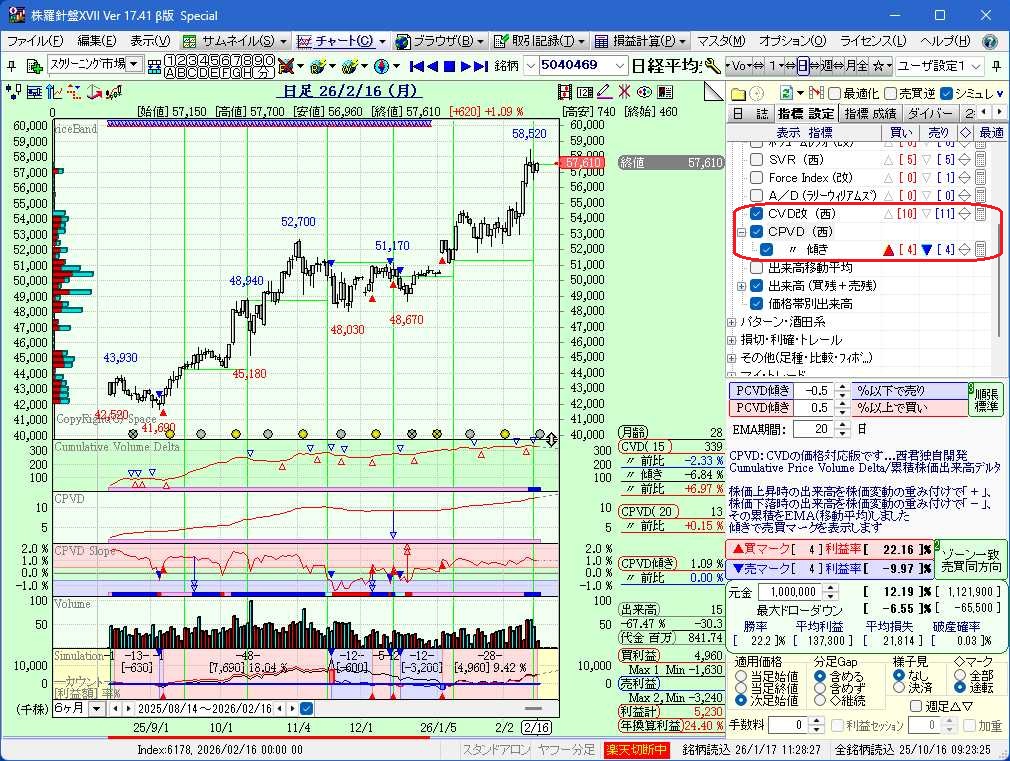Check the 最適化 checkbox

tap(835, 93)
